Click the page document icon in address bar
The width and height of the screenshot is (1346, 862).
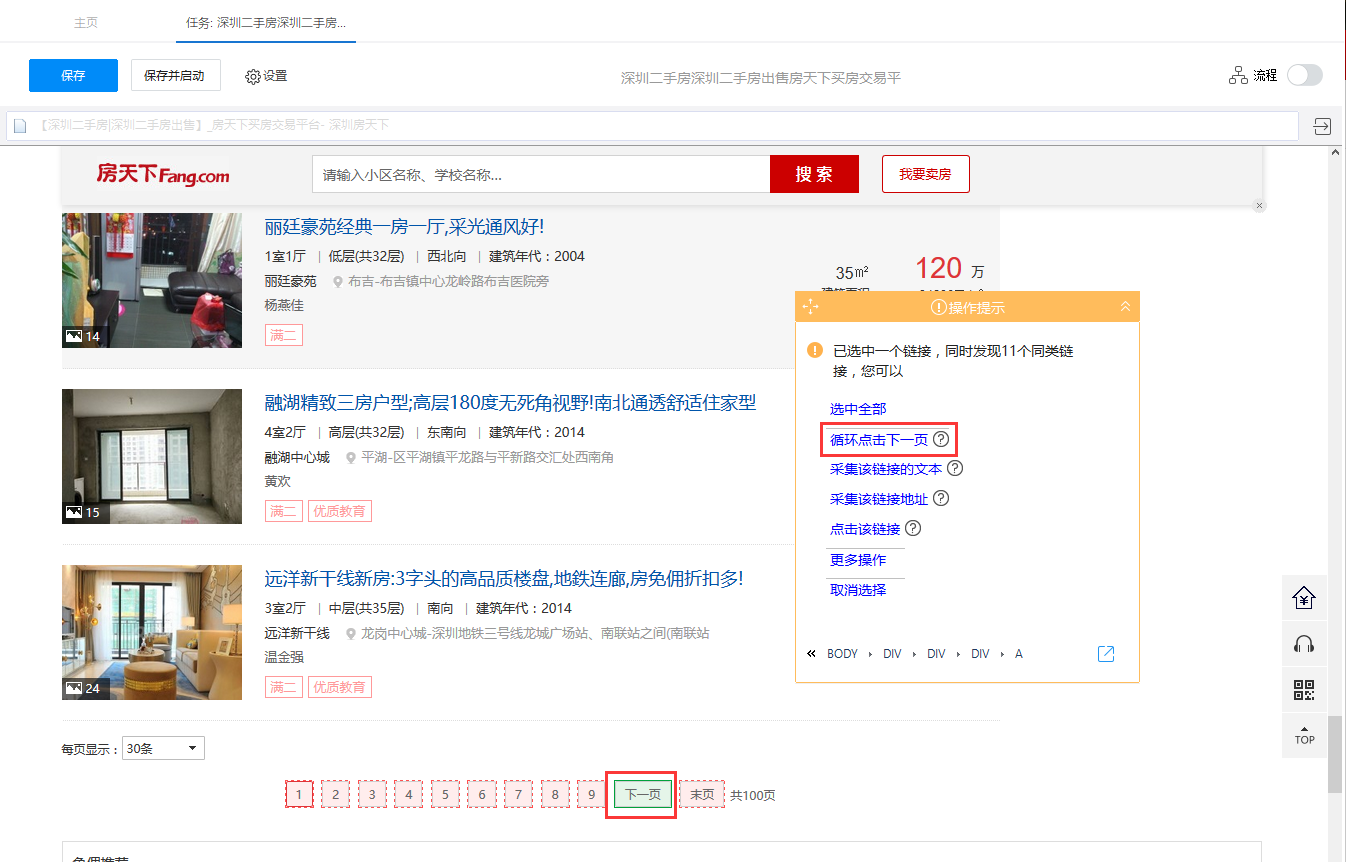click(x=19, y=126)
